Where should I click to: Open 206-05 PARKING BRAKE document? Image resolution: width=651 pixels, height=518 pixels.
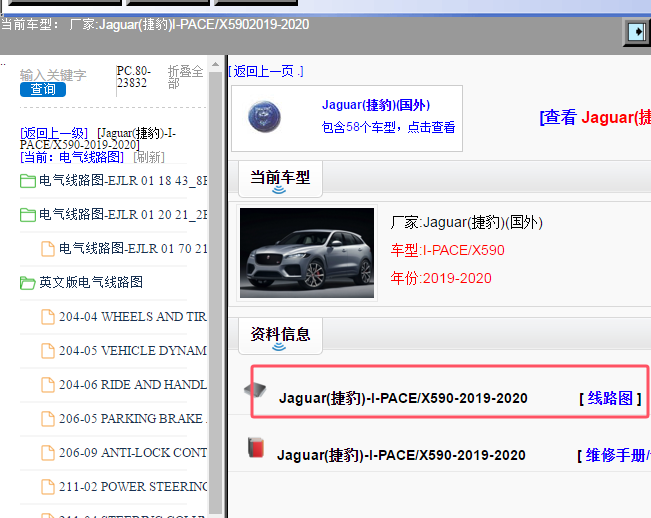[133, 419]
